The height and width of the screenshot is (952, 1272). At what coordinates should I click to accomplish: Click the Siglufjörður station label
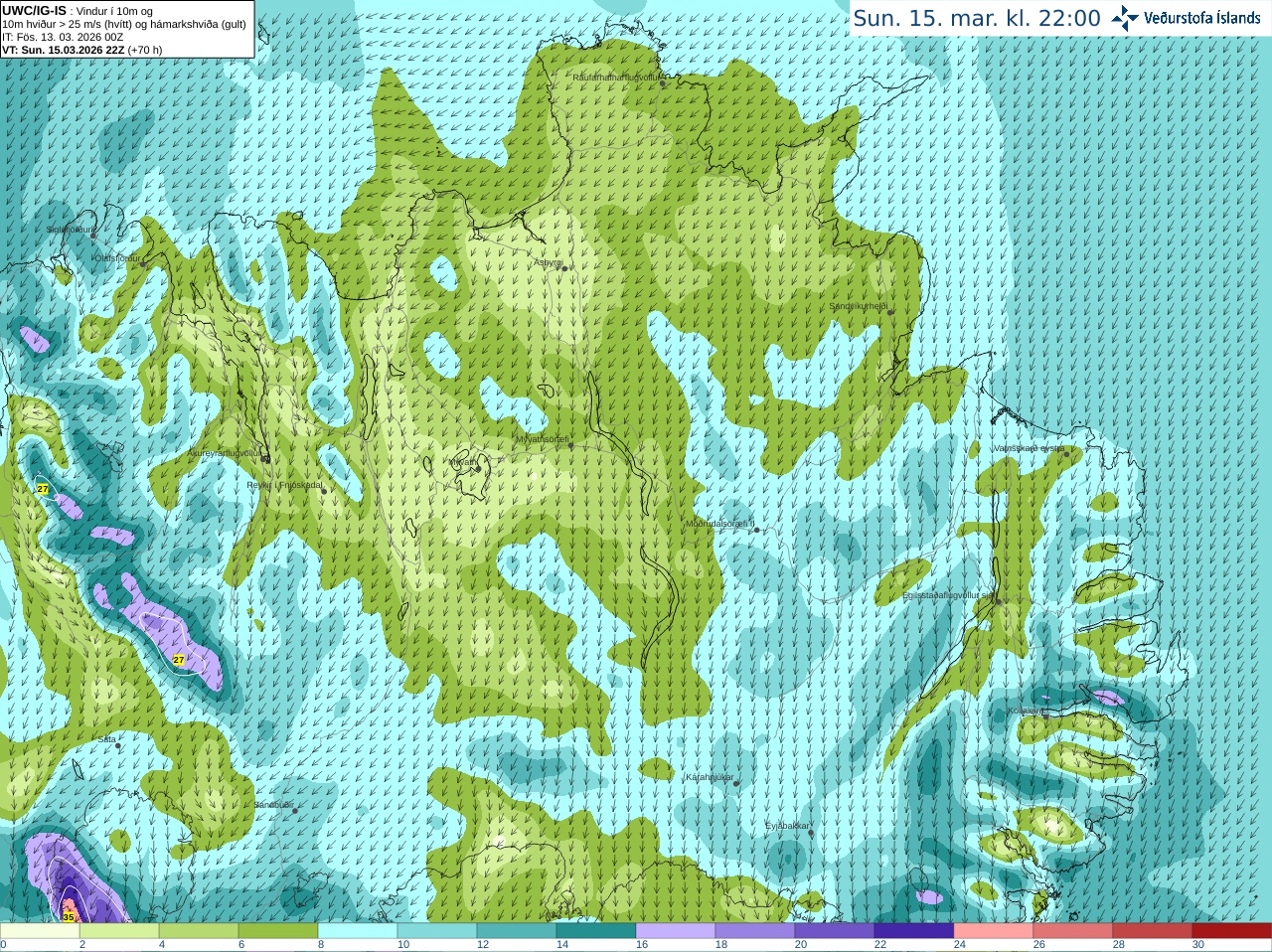71,230
